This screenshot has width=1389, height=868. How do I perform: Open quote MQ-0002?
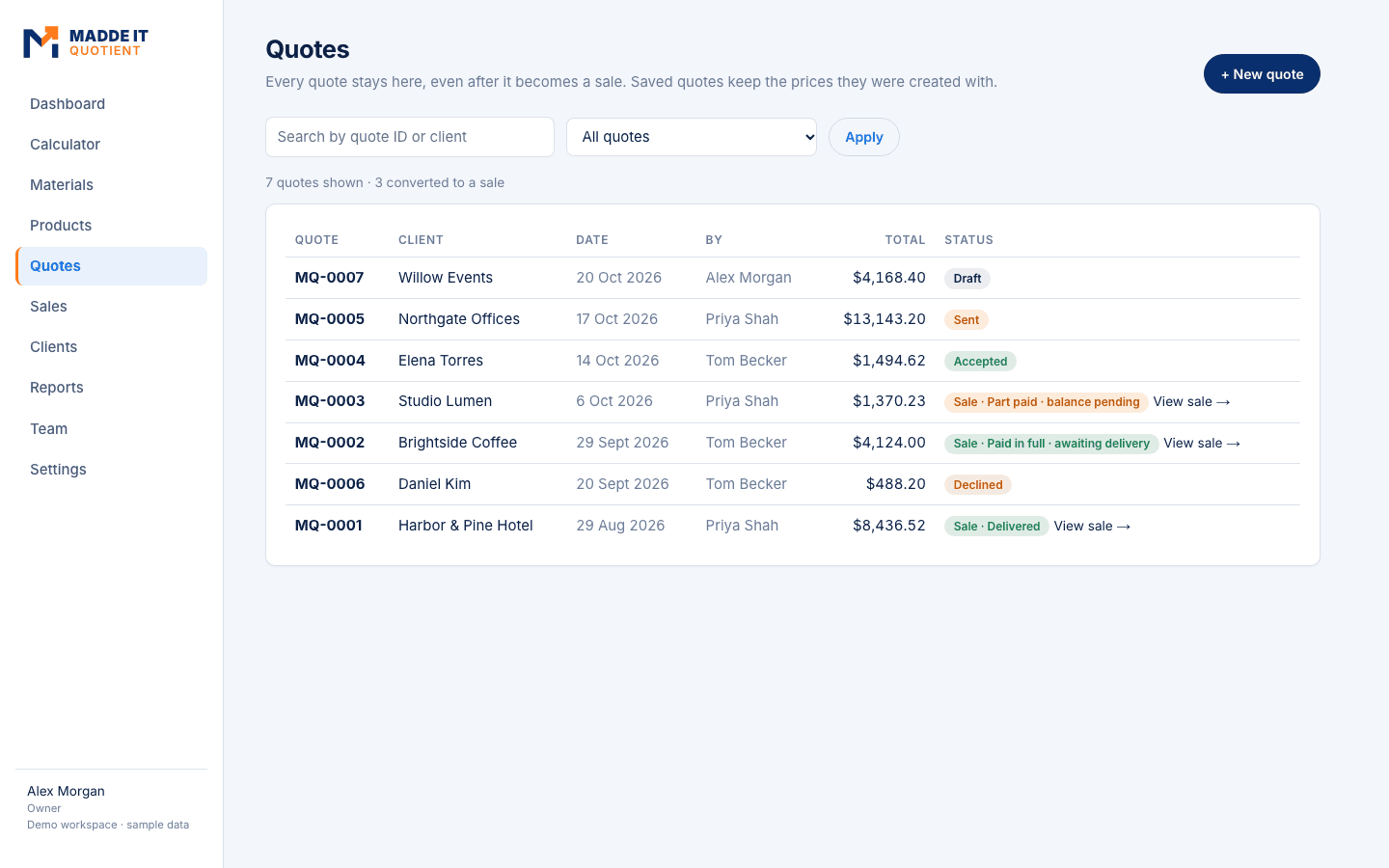coord(330,443)
